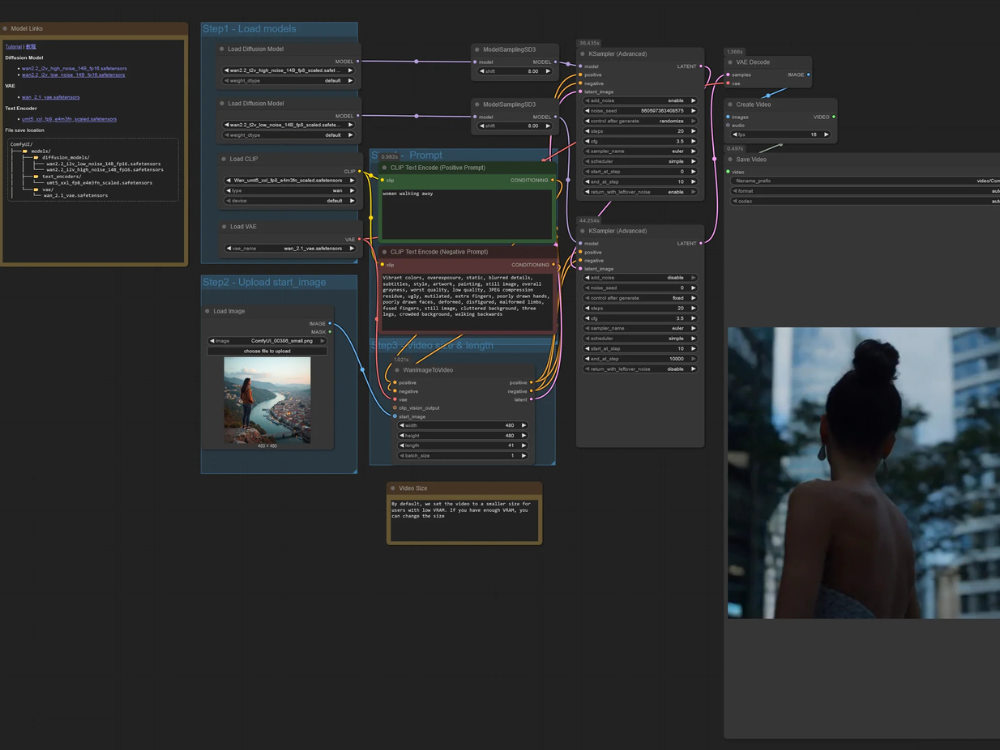Collapse the Load VAE node via its title dot

tap(224, 226)
